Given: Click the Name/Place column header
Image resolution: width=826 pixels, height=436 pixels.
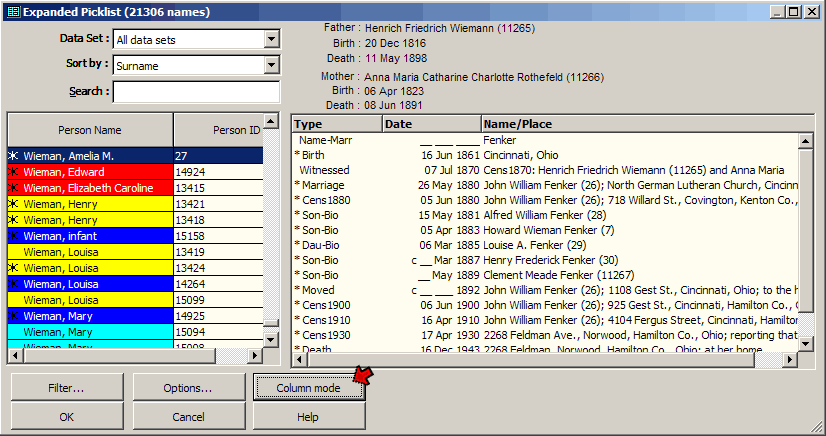Looking at the screenshot, I should coord(648,124).
